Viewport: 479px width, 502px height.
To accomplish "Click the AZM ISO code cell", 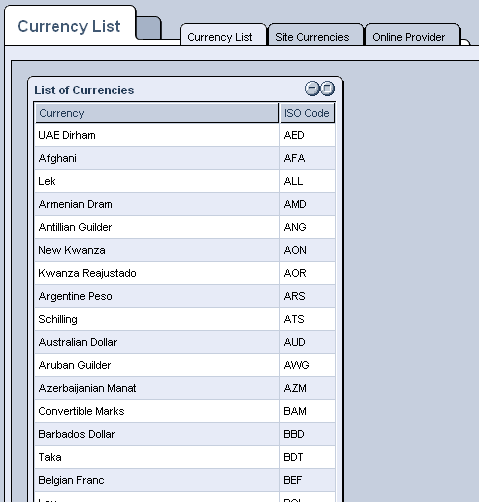I will (307, 388).
